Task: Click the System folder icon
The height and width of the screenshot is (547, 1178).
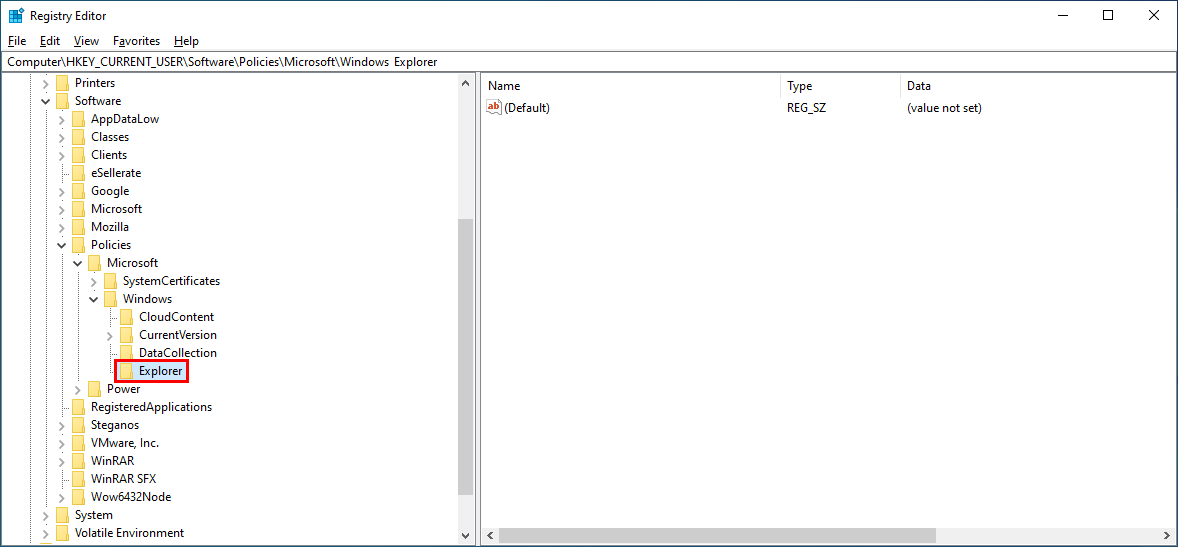Action: [62, 515]
